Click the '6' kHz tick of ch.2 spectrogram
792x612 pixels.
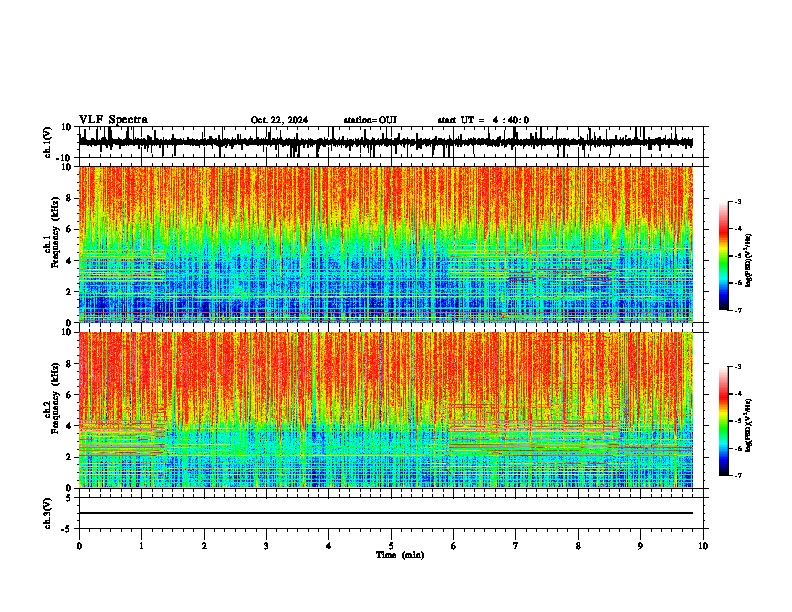click(x=69, y=395)
